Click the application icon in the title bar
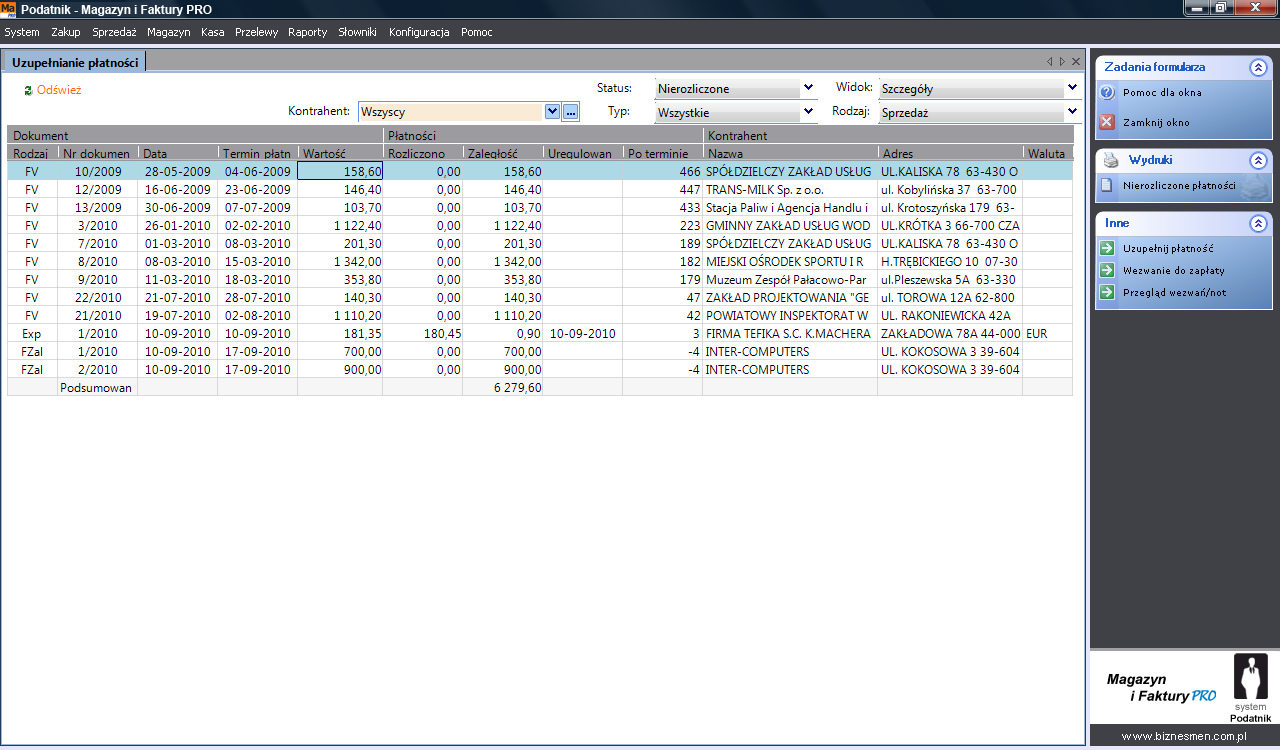Viewport: 1280px width, 750px height. [x=8, y=9]
